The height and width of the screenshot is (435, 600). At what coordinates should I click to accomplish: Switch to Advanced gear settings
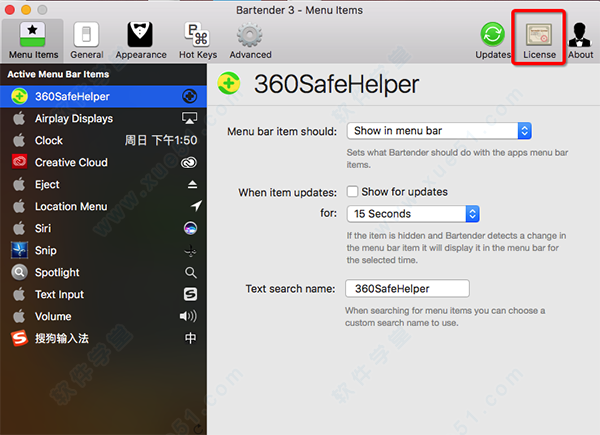pos(250,39)
